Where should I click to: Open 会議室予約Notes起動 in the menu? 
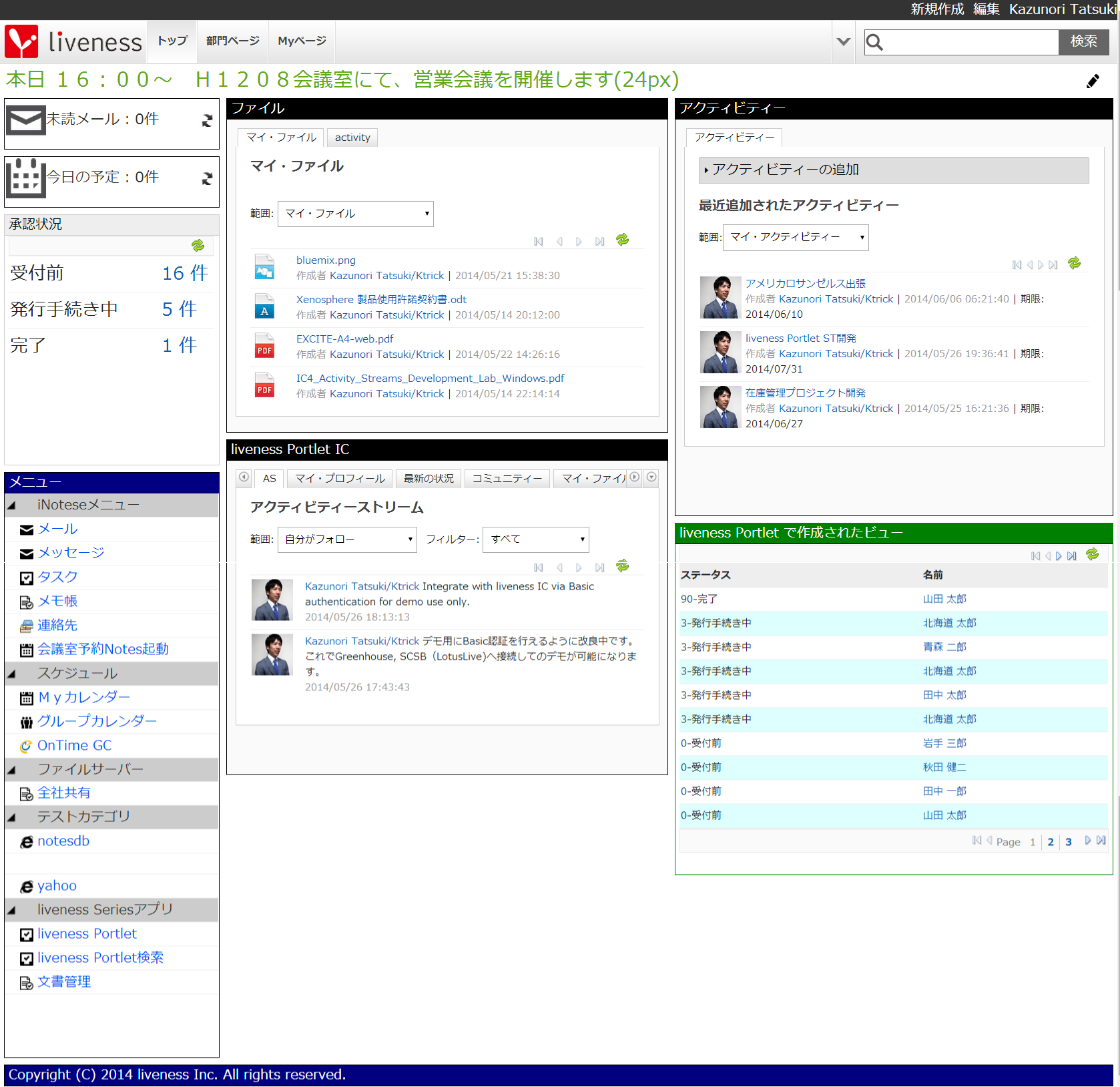pyautogui.click(x=103, y=649)
